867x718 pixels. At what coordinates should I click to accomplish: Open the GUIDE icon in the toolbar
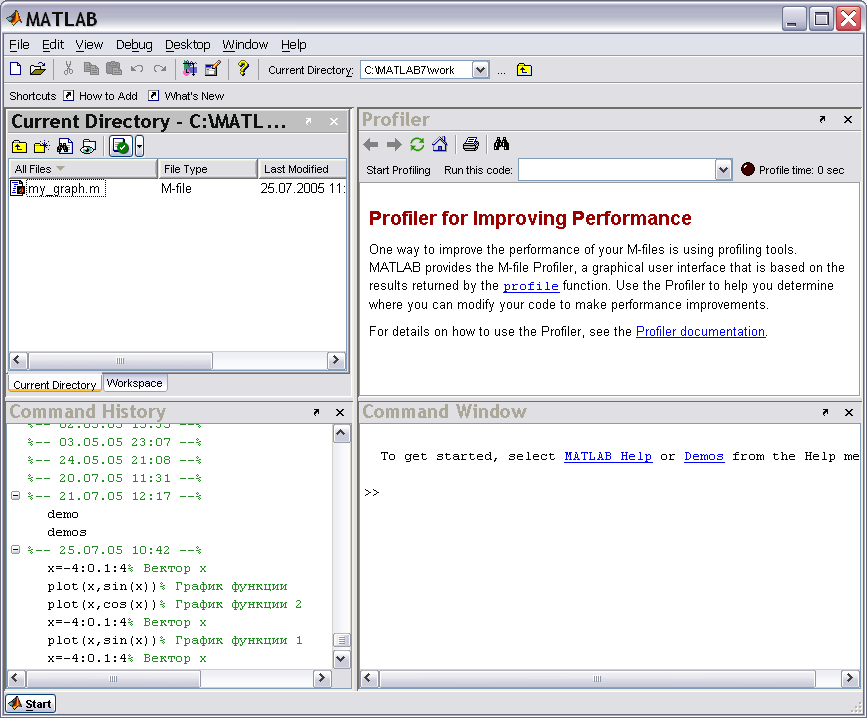[213, 69]
